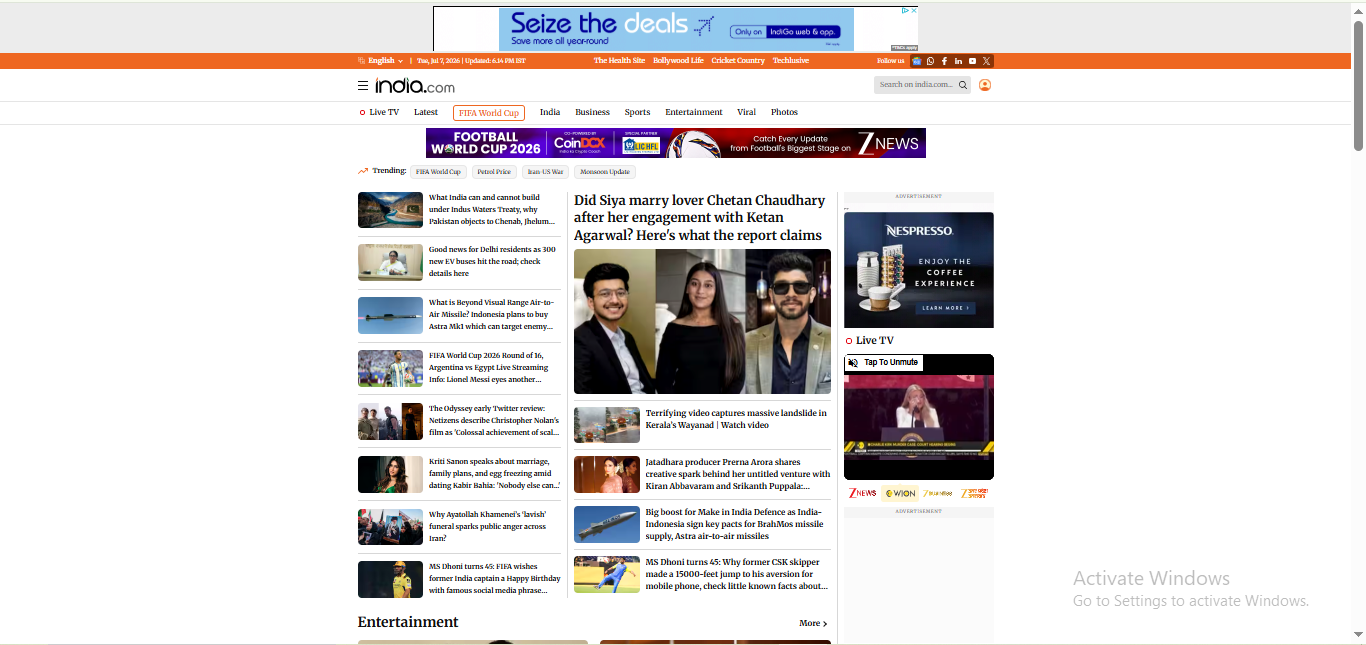Open Argentina vs Egypt Live Streaming article
The width and height of the screenshot is (1366, 645).
(488, 367)
